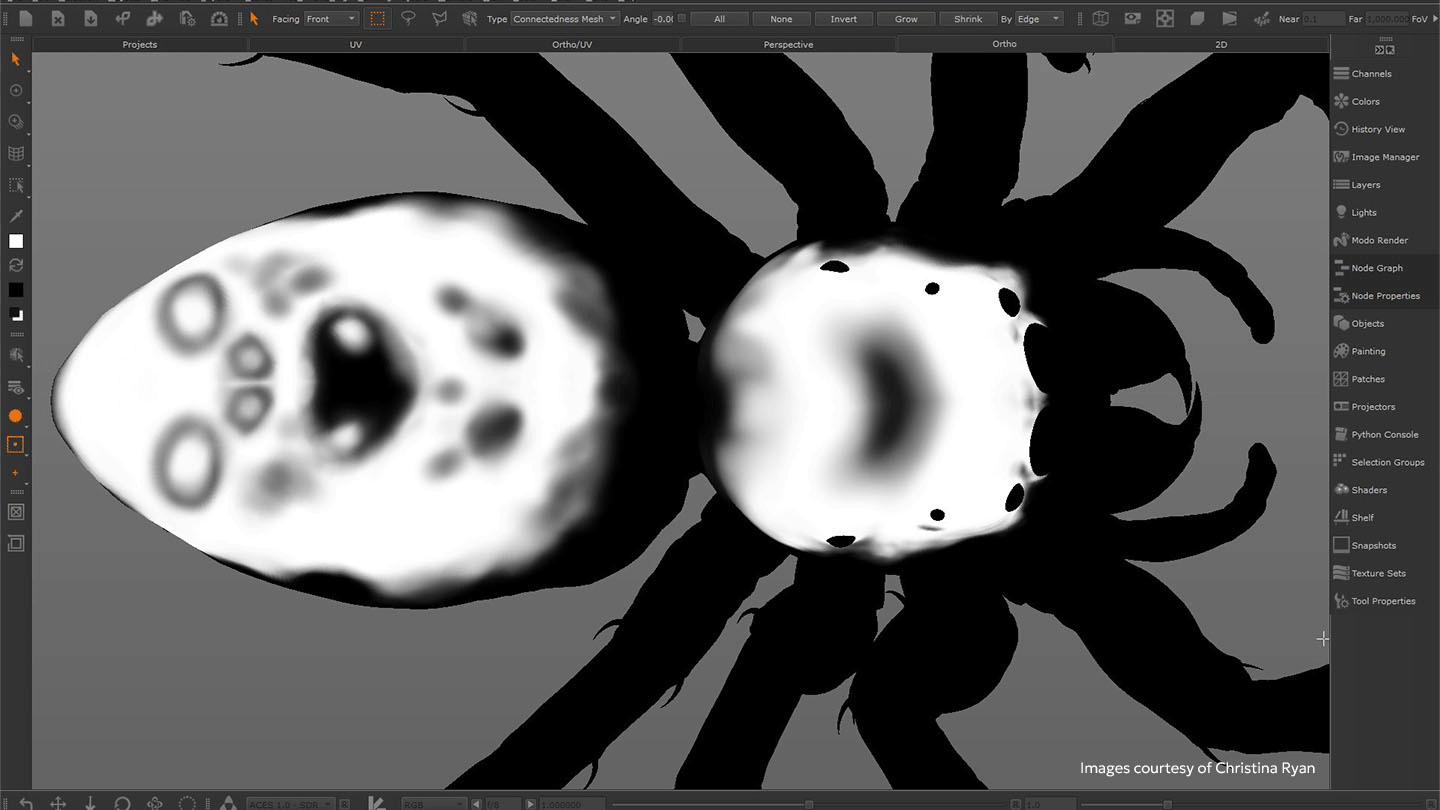Click the Shrink selection button
Image resolution: width=1440 pixels, height=810 pixels.
click(x=968, y=19)
